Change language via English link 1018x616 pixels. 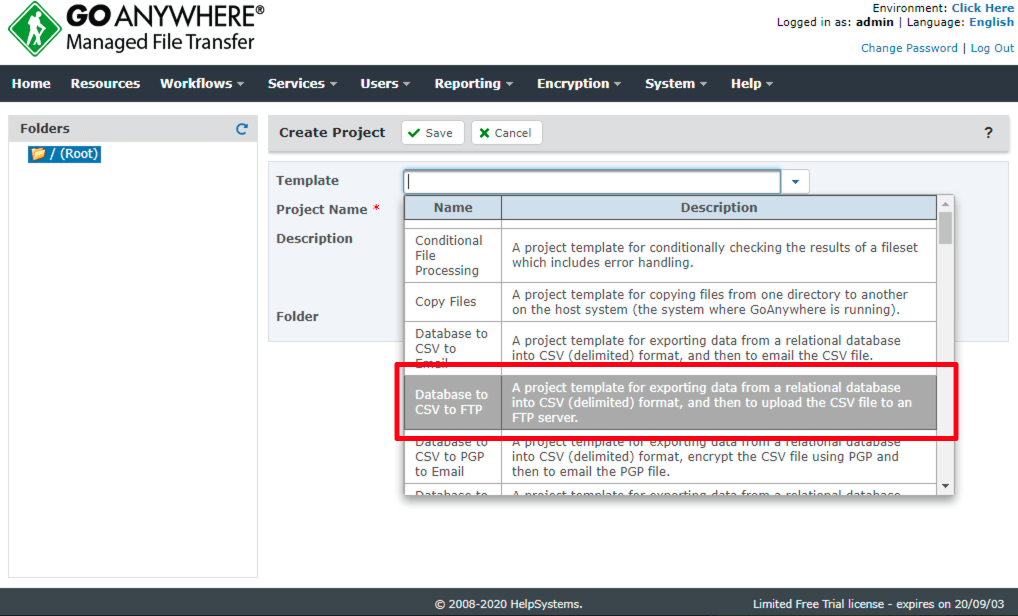pos(991,22)
